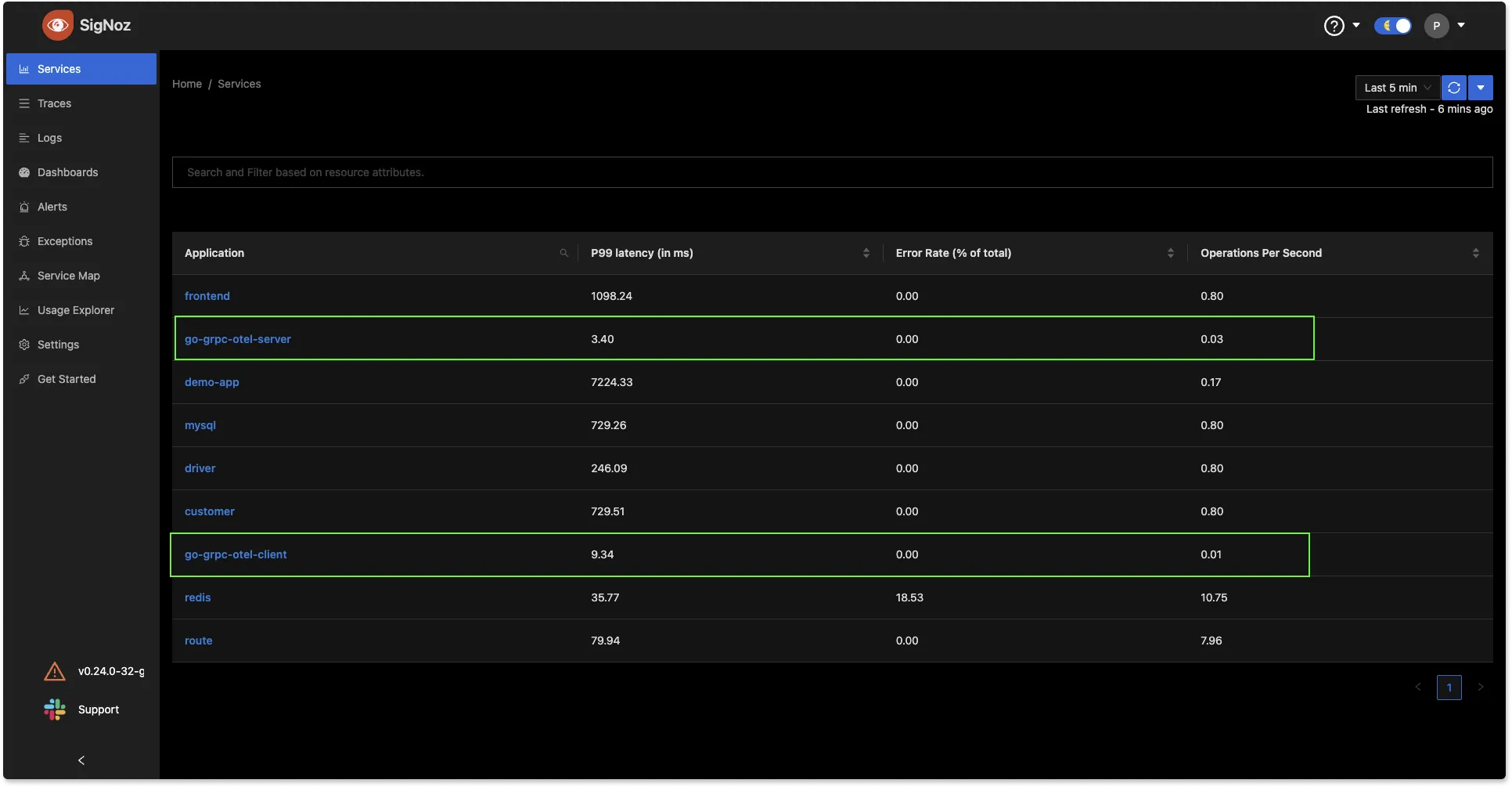Click the Traces list icon

pyautogui.click(x=24, y=103)
